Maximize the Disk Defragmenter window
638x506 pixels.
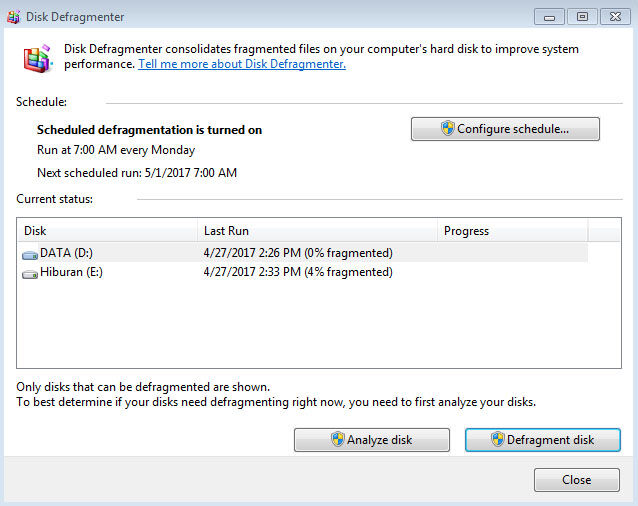coord(581,15)
